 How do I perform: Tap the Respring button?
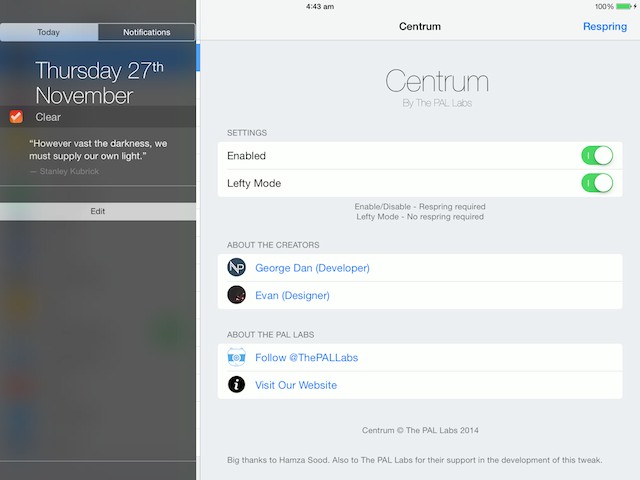[605, 27]
